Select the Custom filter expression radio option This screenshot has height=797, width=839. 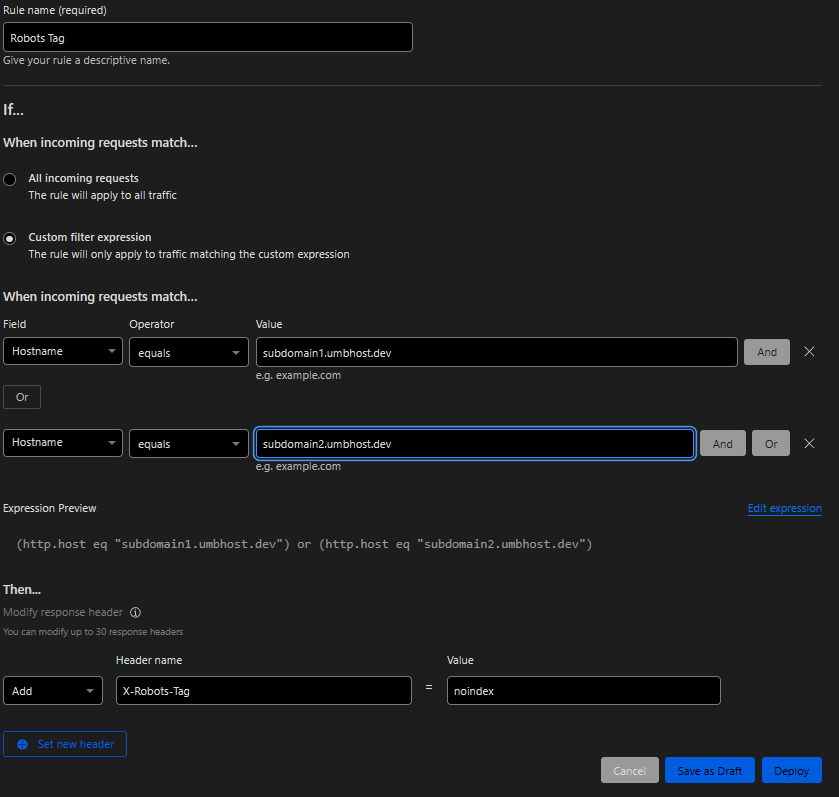[10, 238]
